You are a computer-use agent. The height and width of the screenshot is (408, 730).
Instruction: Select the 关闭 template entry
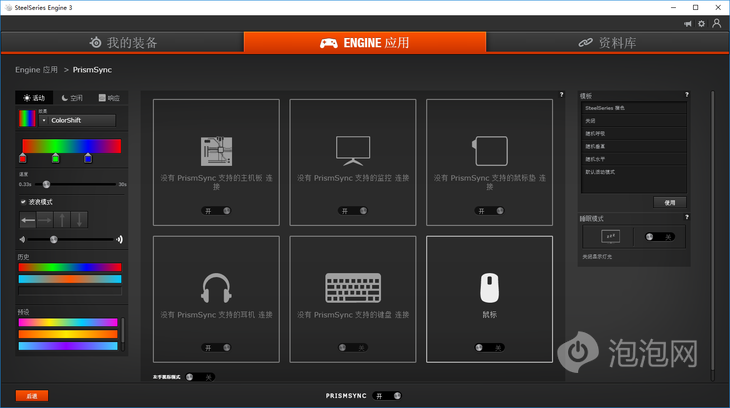point(634,121)
